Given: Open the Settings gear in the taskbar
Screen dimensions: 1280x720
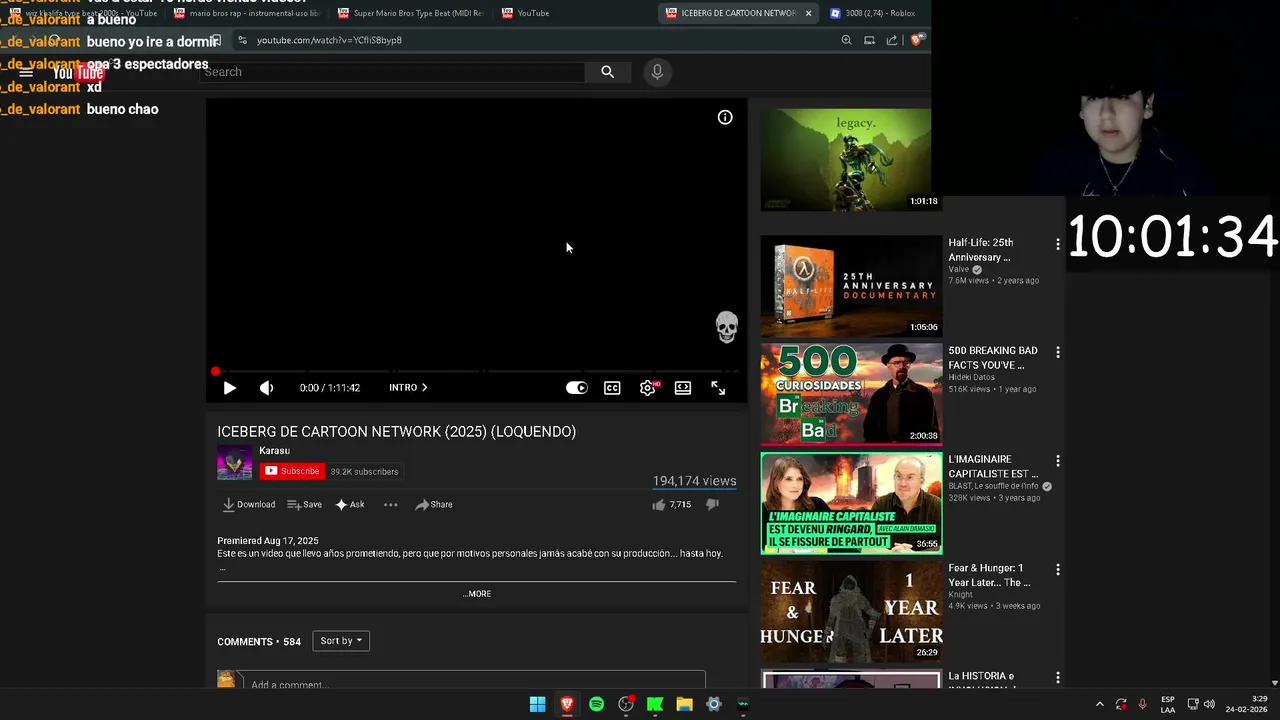Looking at the screenshot, I should [714, 704].
